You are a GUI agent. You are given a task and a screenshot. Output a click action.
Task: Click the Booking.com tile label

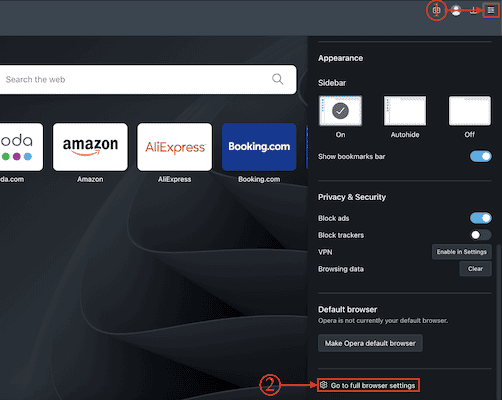point(259,179)
